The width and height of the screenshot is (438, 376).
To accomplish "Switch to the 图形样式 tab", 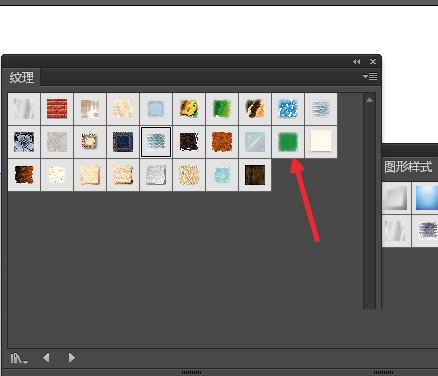I will point(408,167).
